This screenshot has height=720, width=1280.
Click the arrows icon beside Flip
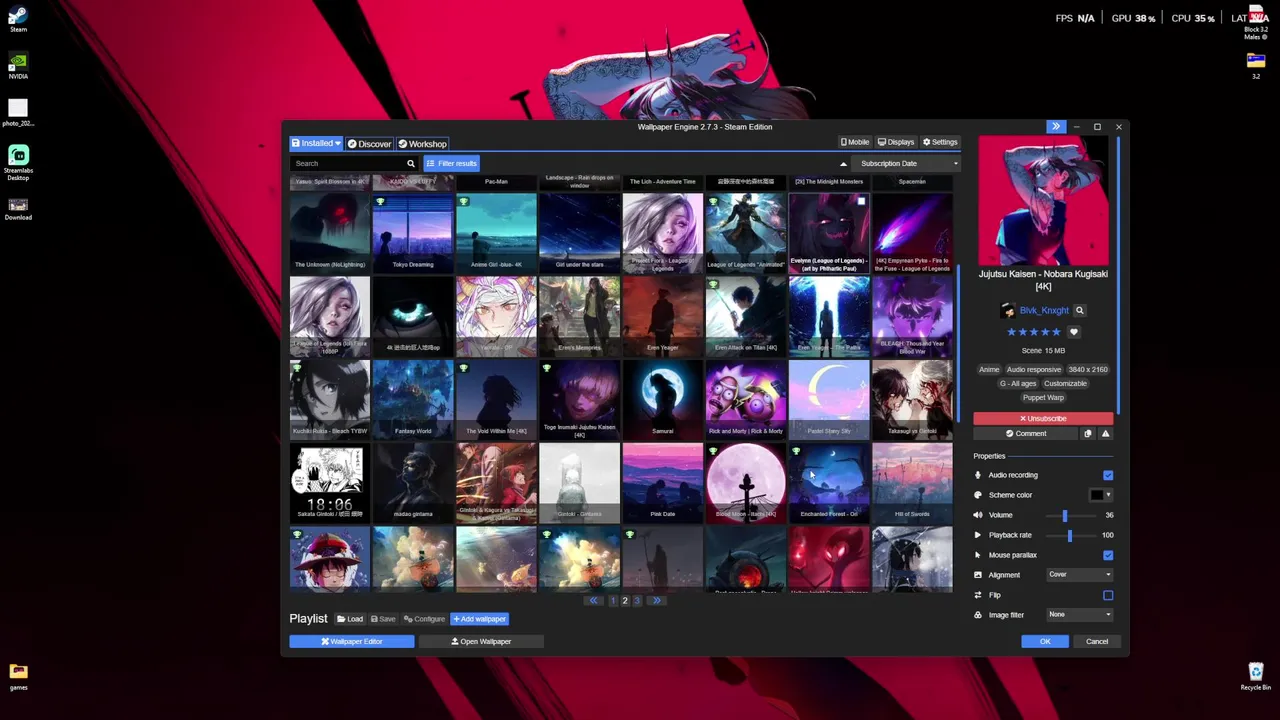pyautogui.click(x=978, y=595)
